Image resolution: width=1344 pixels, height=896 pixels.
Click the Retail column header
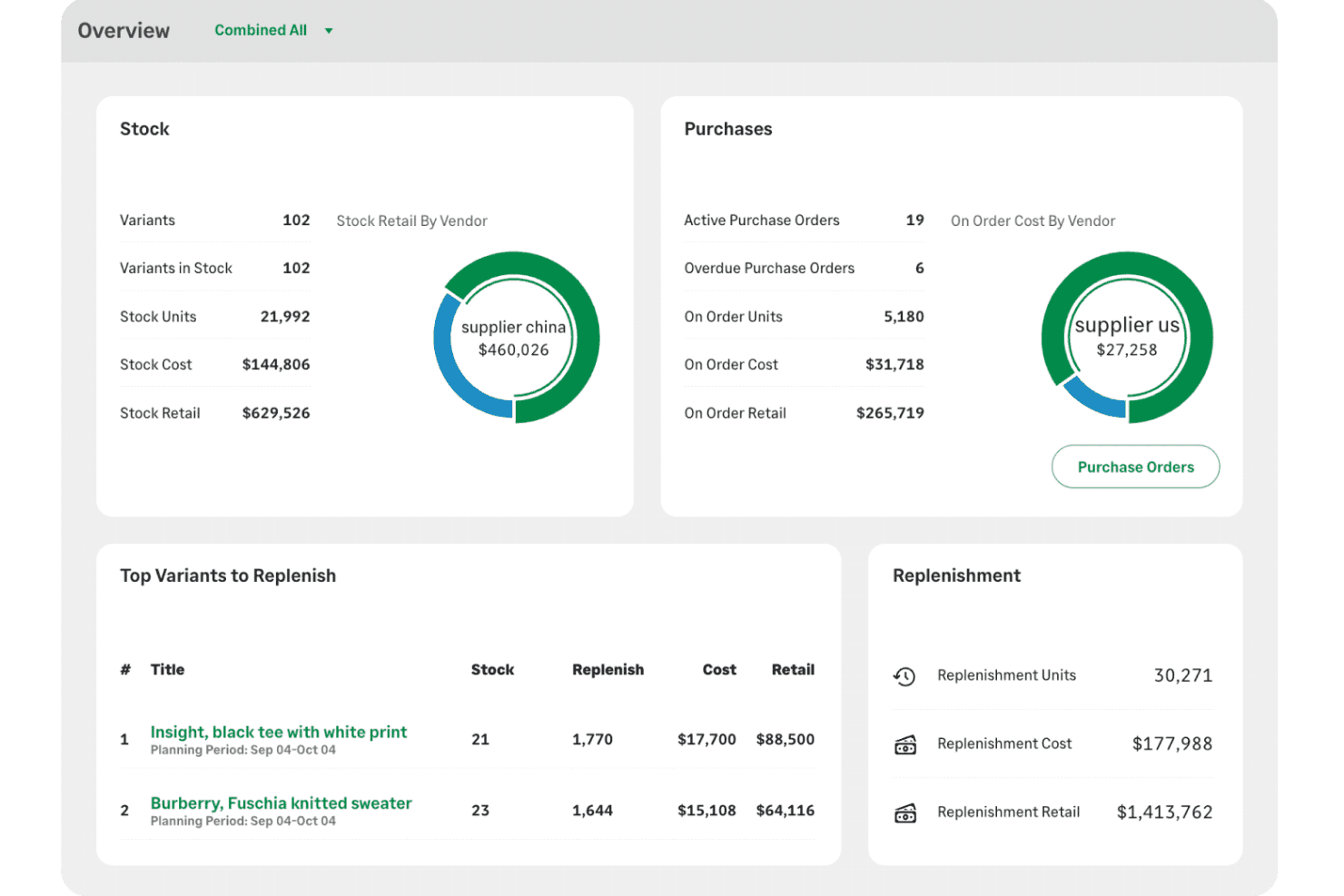[793, 670]
